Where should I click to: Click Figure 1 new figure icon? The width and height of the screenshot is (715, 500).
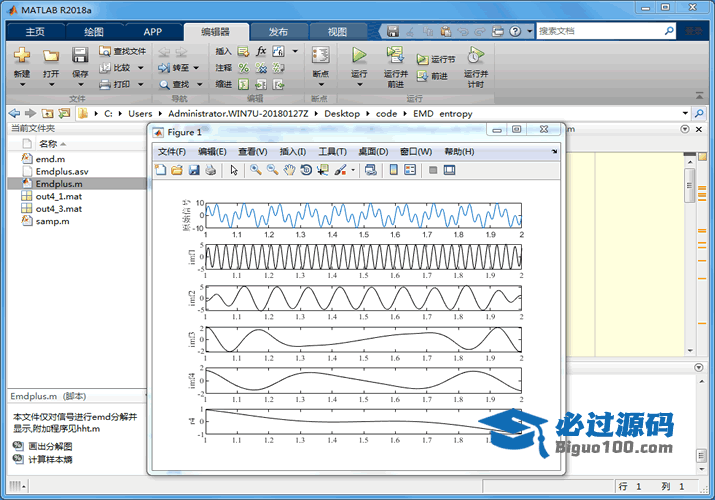(x=161, y=170)
